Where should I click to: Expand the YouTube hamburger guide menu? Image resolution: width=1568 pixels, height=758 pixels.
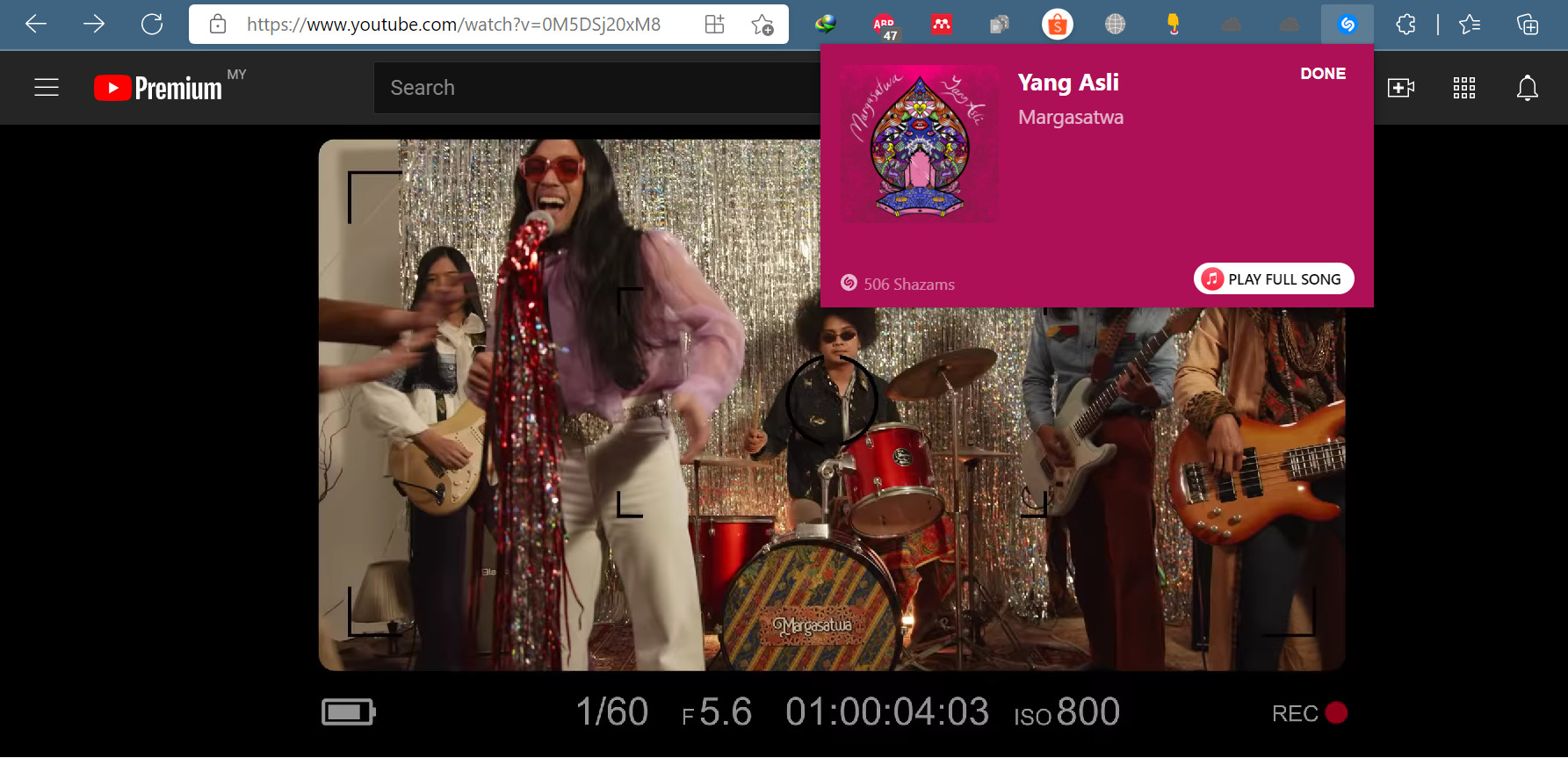47,88
